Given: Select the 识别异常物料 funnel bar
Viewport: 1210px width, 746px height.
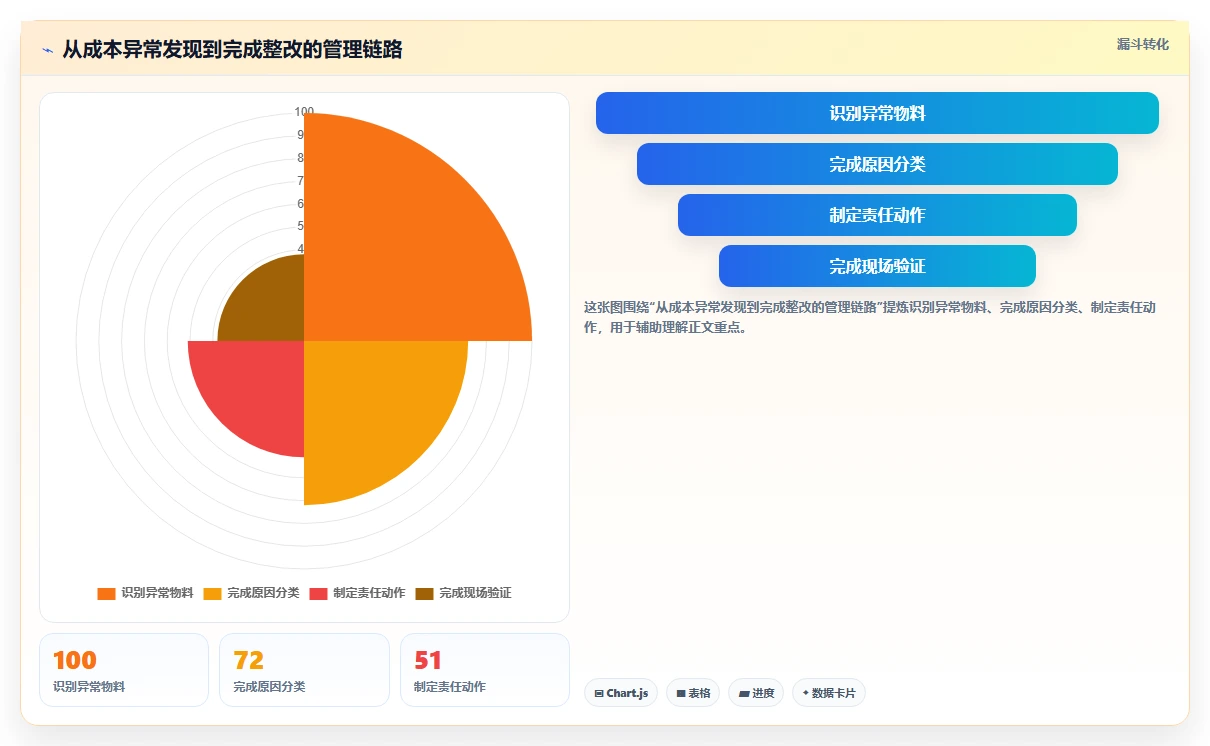Looking at the screenshot, I should tap(877, 113).
